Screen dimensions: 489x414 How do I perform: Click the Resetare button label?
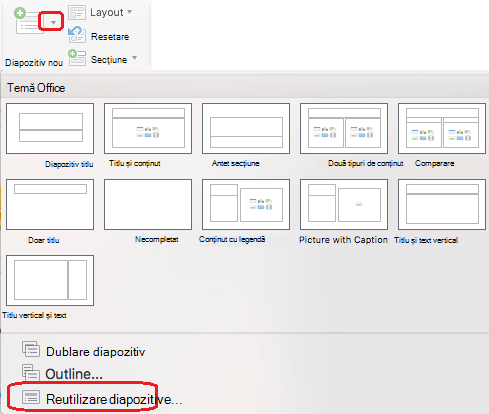click(110, 37)
